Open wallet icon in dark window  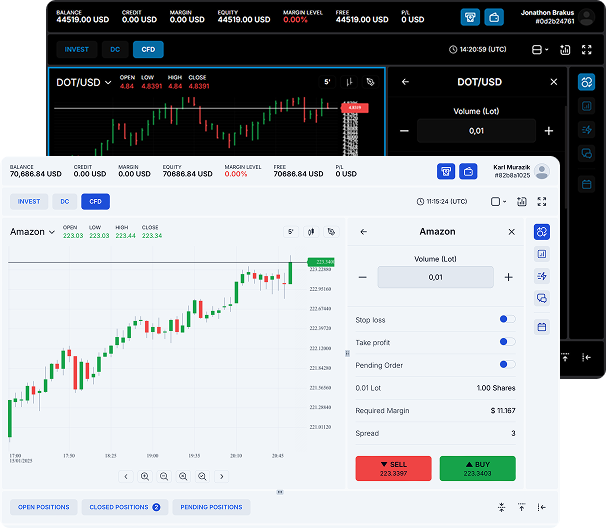tap(494, 17)
